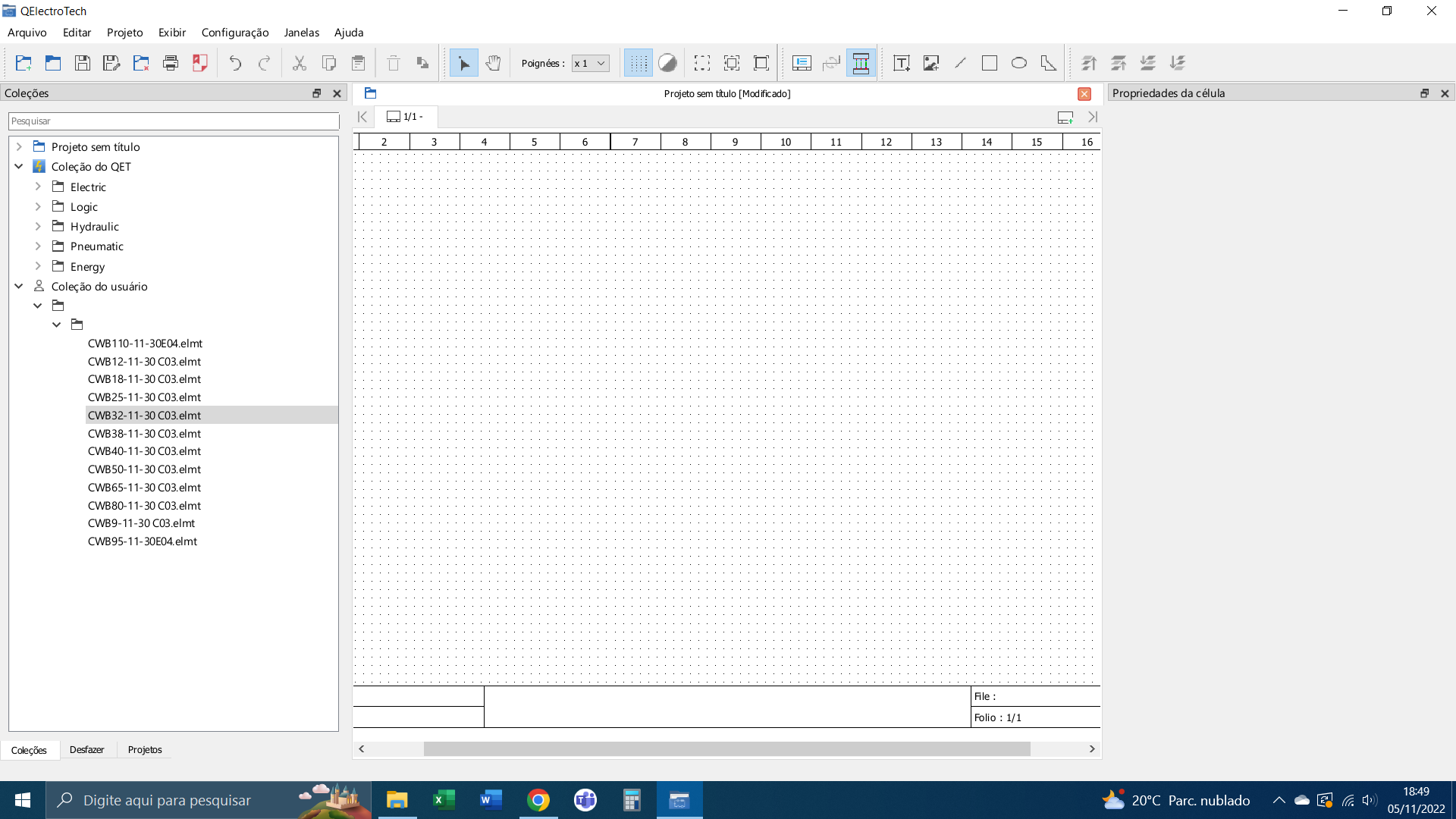This screenshot has height=819, width=1456.
Task: Select the add image tool
Action: coord(930,63)
